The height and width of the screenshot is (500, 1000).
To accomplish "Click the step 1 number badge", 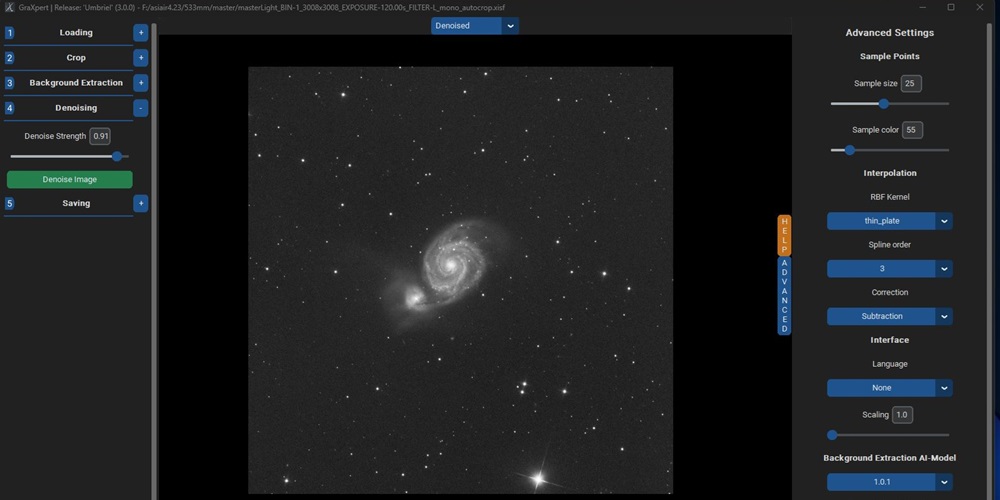I will click(10, 33).
